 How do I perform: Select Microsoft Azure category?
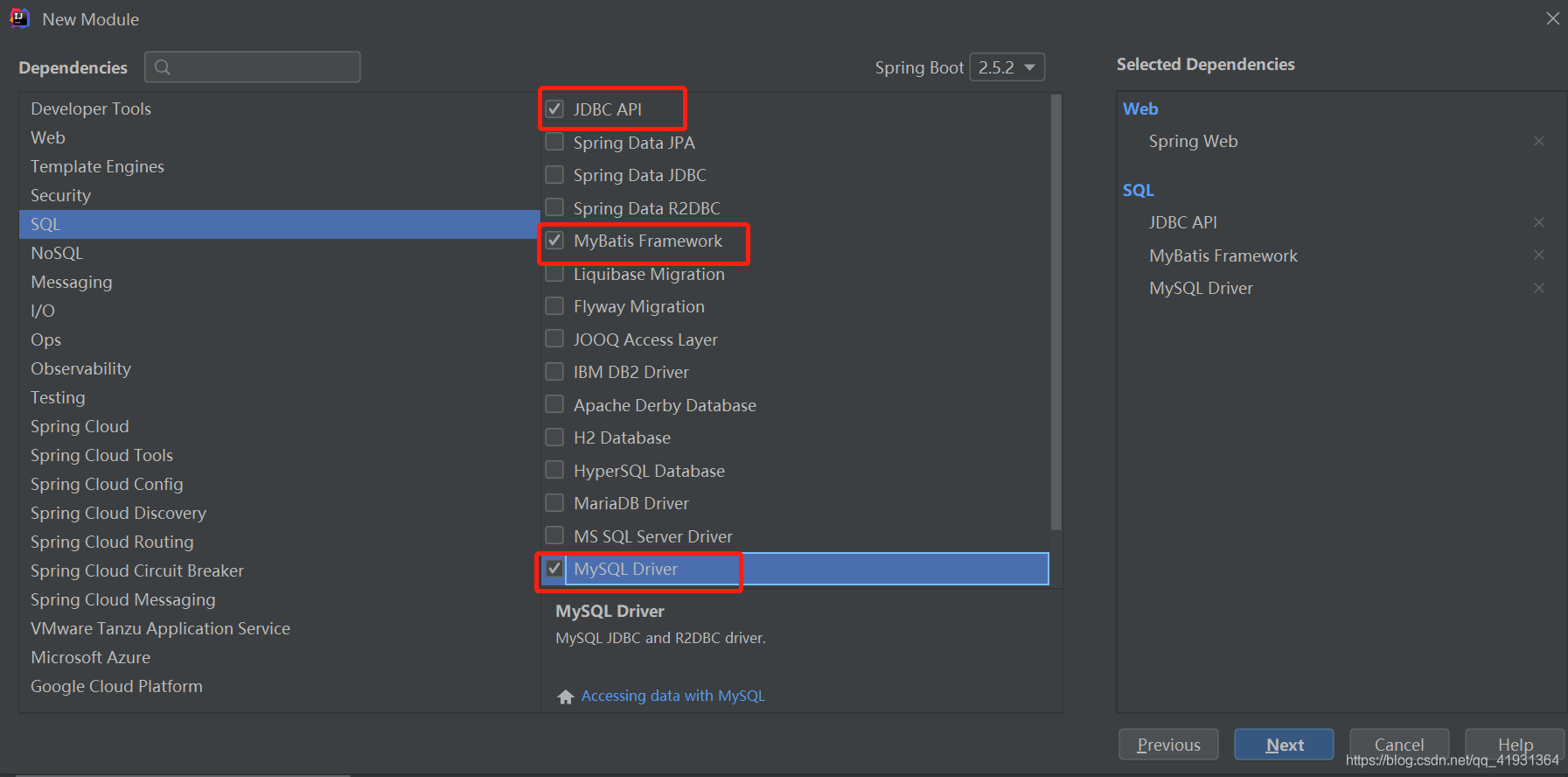279,657
